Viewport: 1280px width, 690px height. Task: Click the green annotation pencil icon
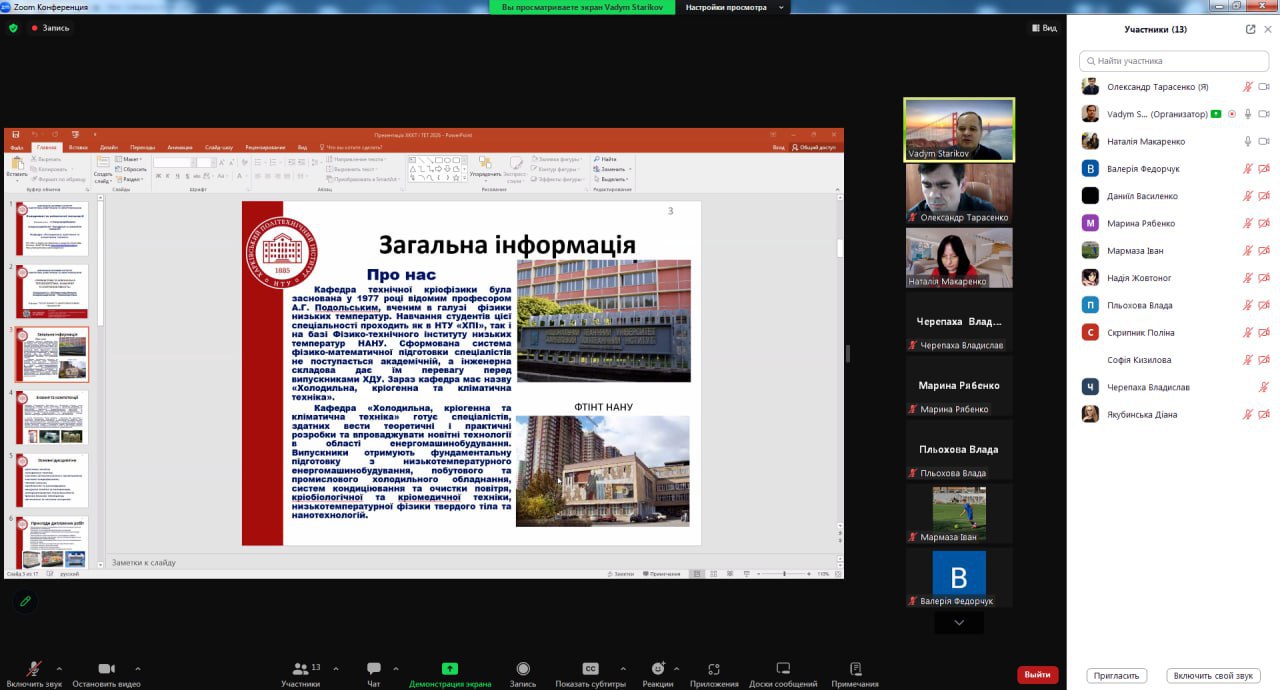pos(25,601)
